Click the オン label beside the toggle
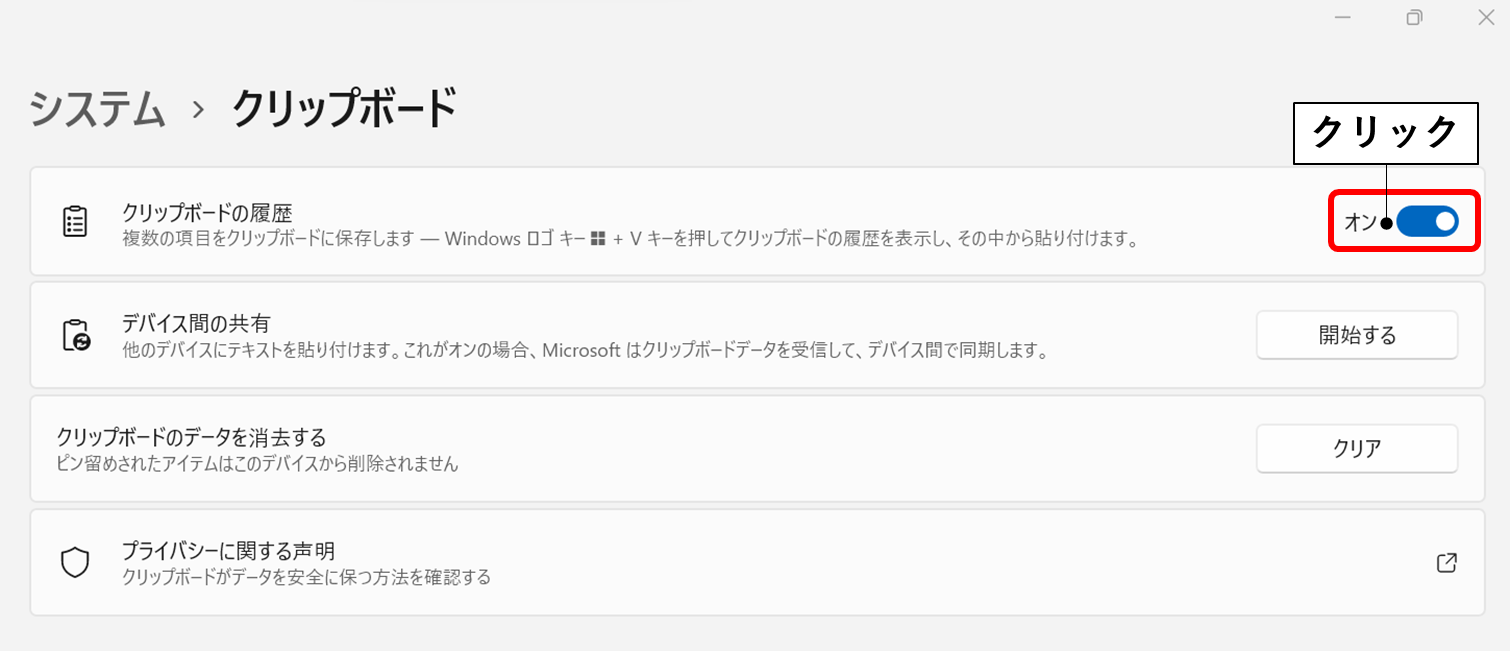 point(1360,222)
